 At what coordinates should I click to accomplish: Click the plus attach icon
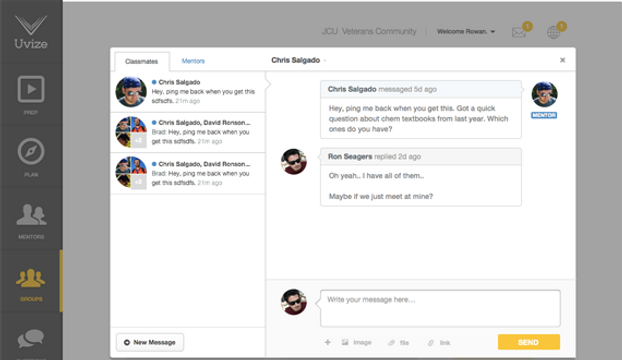pos(327,342)
